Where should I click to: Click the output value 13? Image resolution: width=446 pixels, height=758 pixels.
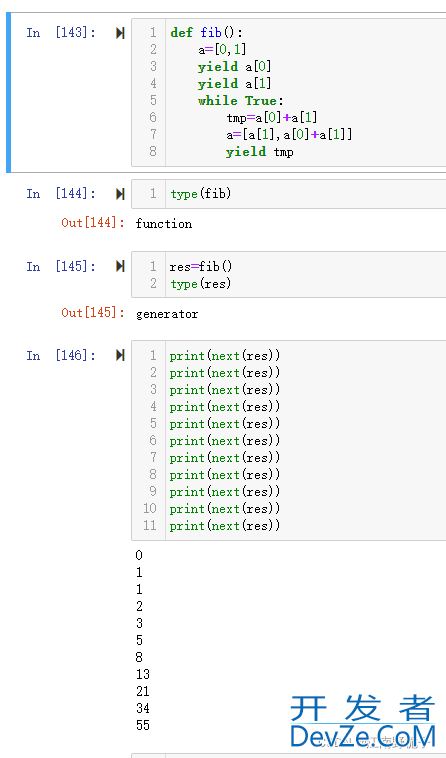click(143, 674)
